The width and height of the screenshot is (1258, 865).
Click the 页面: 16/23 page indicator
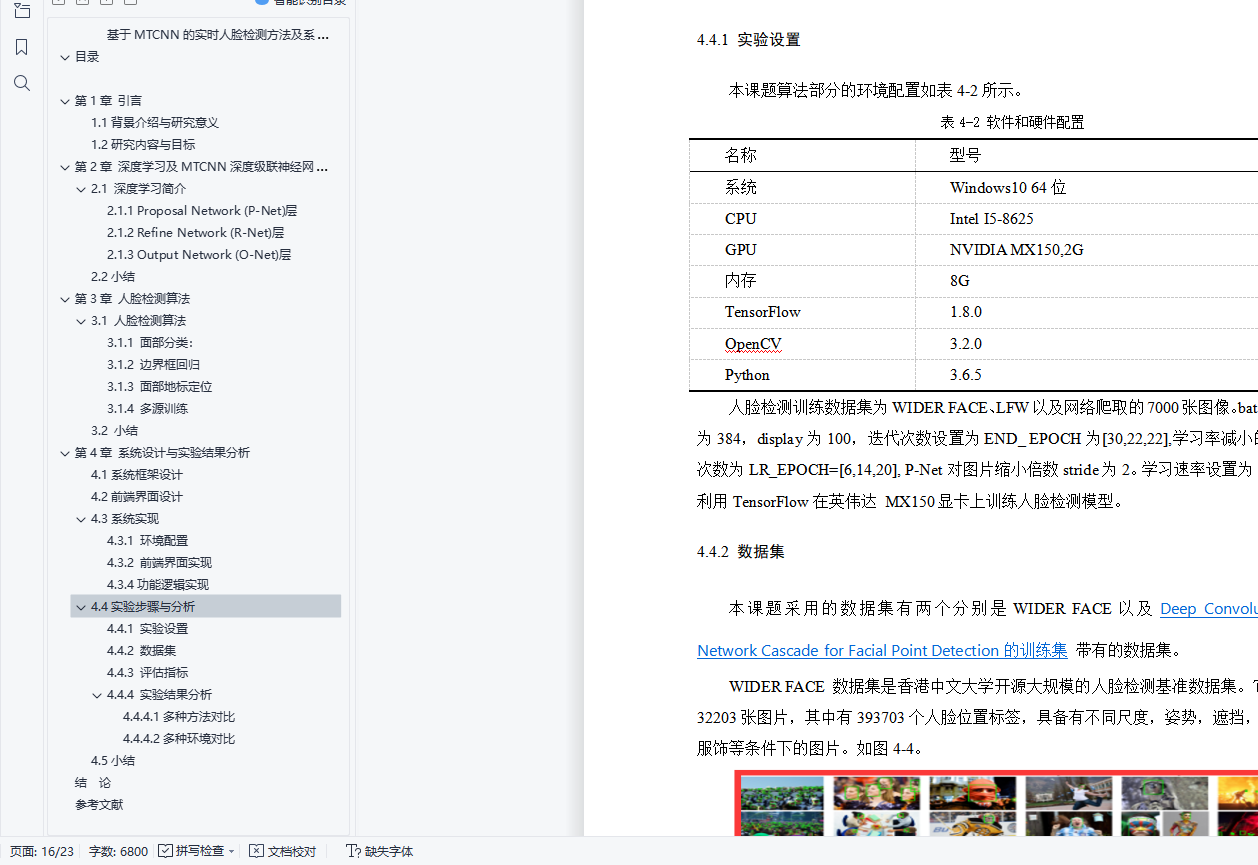click(42, 852)
